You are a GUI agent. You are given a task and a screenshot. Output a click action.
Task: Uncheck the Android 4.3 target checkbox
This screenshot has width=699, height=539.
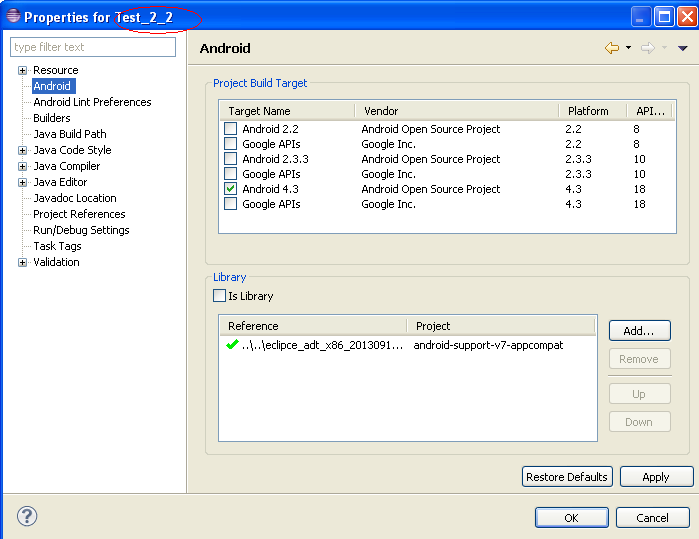tap(230, 189)
